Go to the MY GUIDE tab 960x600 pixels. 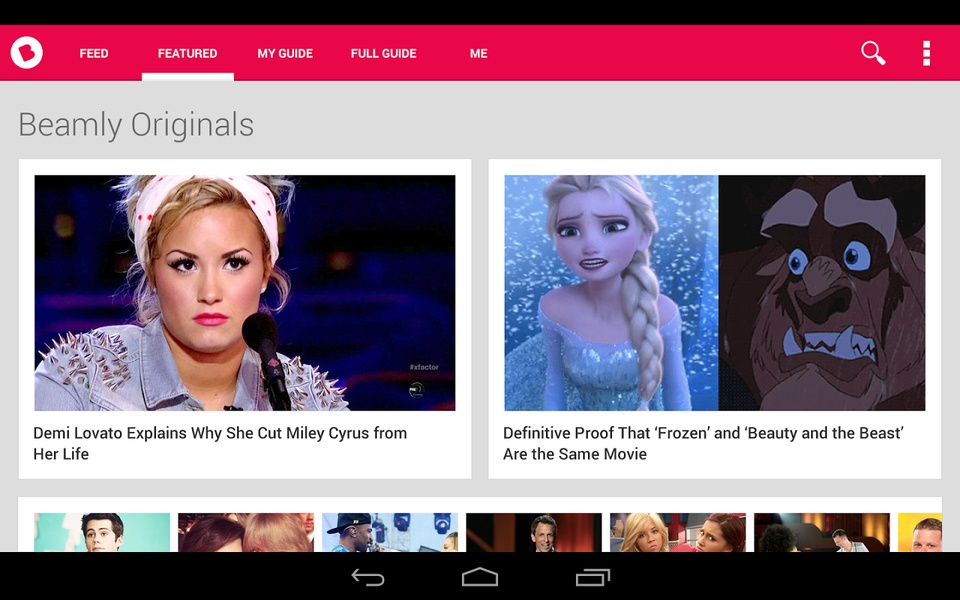[x=285, y=53]
